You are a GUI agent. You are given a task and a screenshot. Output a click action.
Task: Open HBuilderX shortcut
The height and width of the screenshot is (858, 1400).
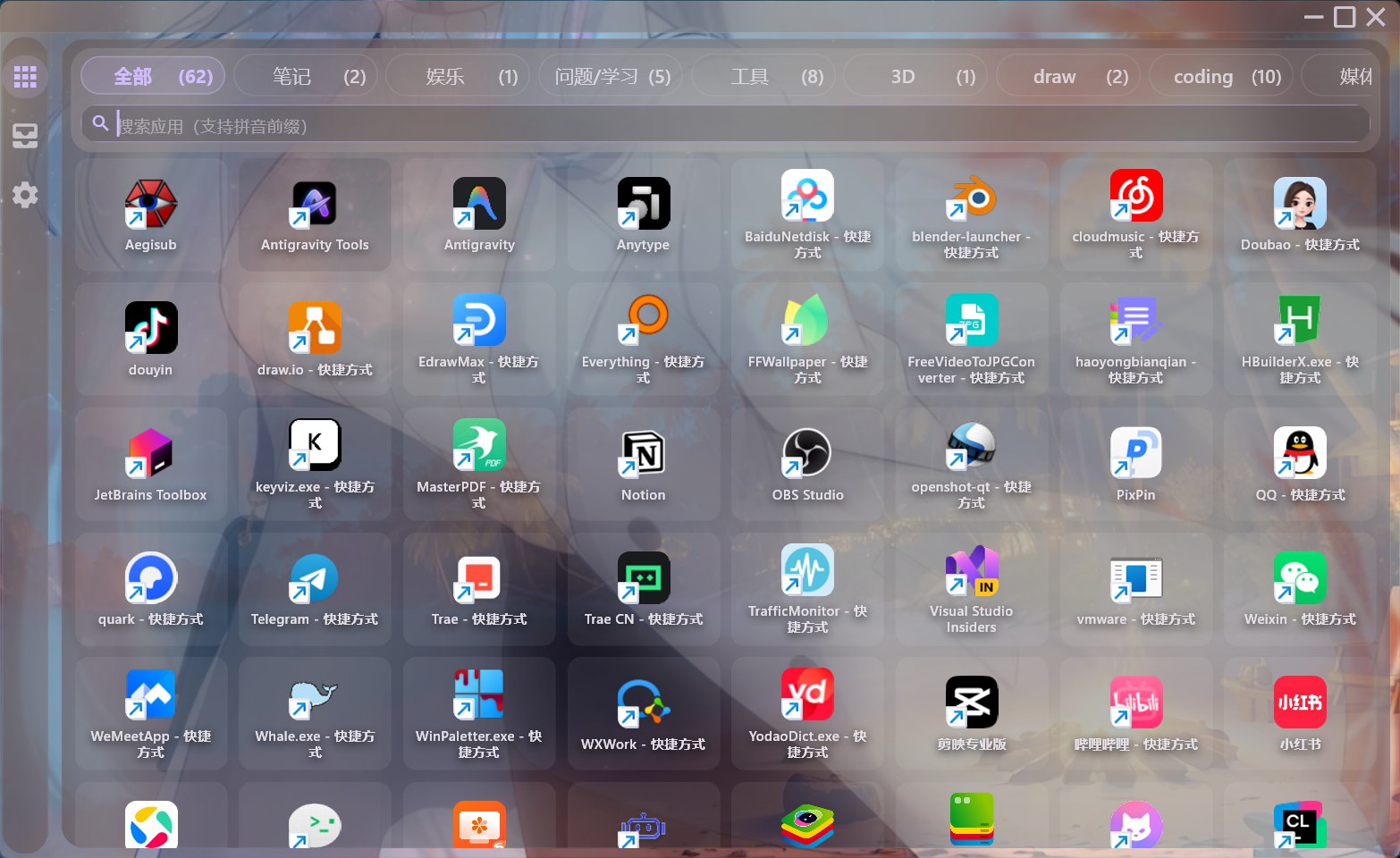pyautogui.click(x=1299, y=338)
